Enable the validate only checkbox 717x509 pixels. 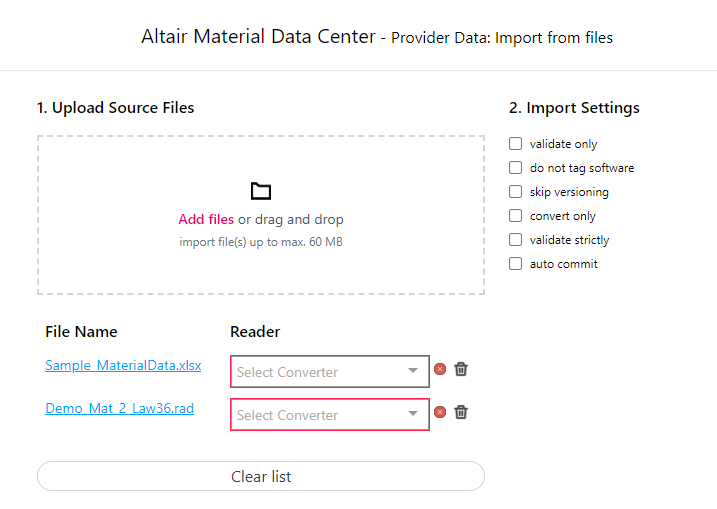tap(516, 144)
